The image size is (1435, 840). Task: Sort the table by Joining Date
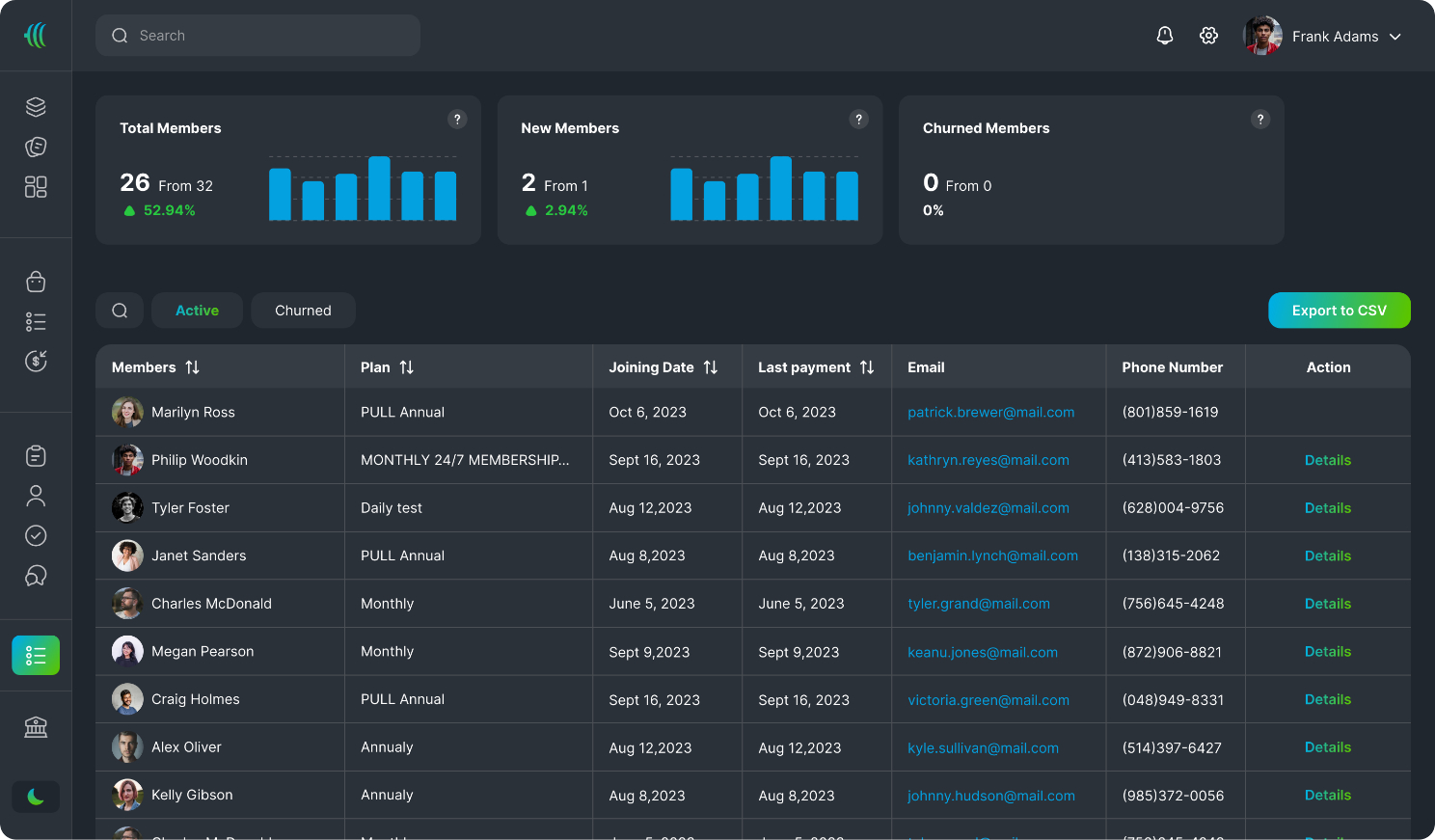point(711,367)
